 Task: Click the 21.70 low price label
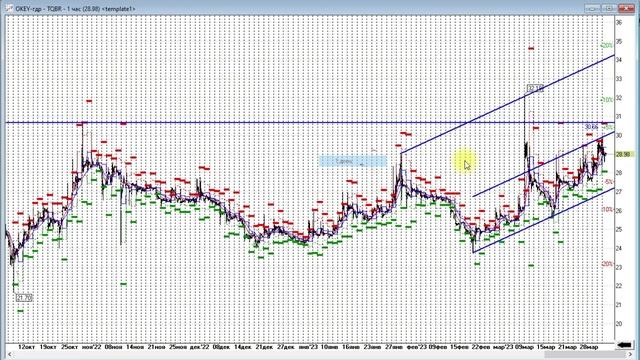(x=24, y=298)
